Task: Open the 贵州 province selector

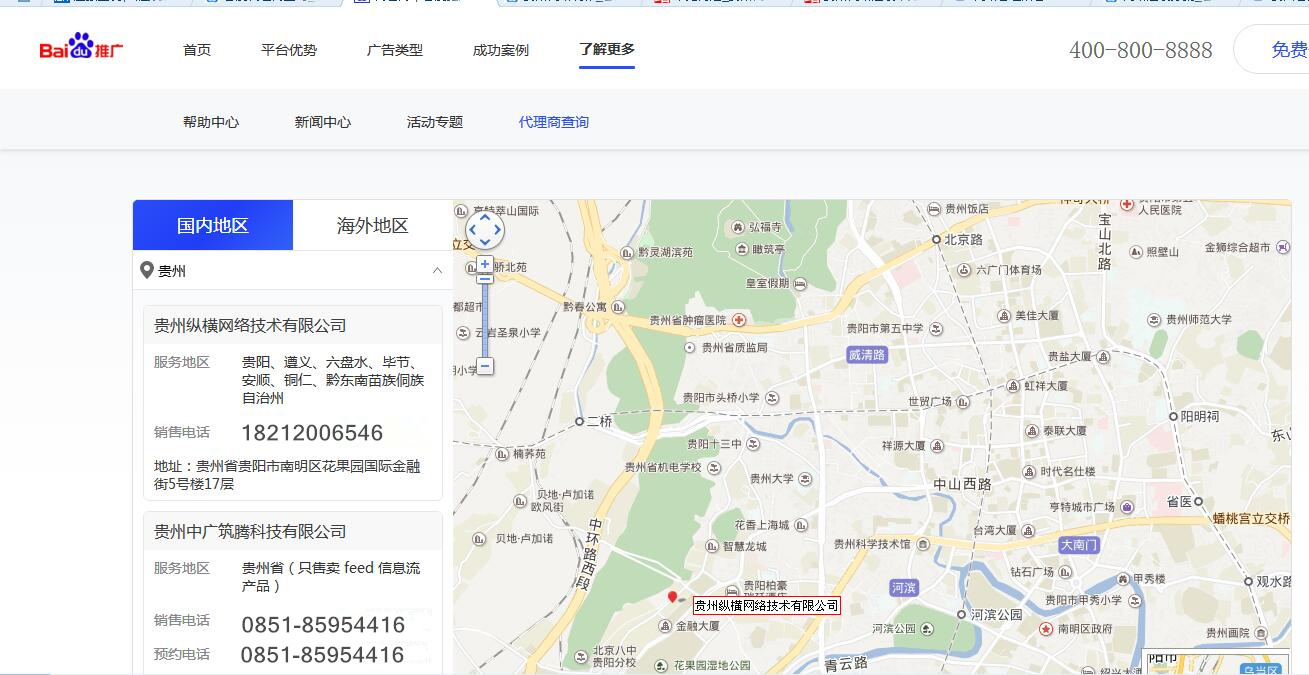Action: [293, 270]
